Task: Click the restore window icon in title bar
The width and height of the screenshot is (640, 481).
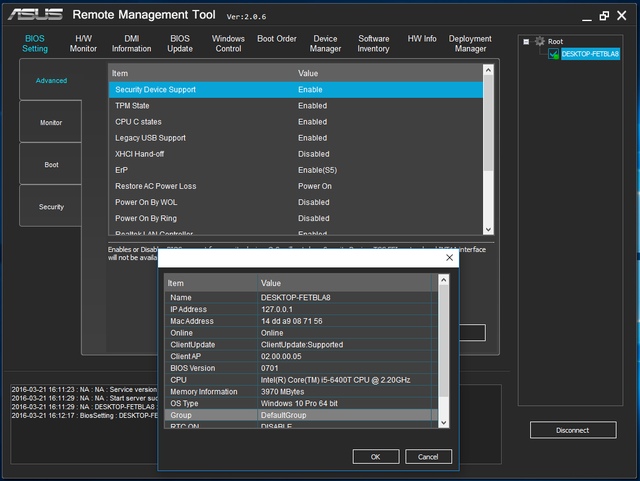Action: point(604,15)
